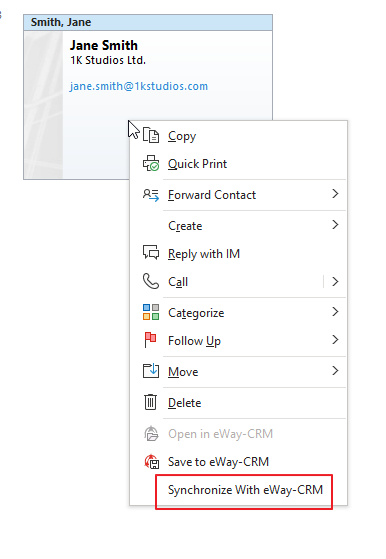The height and width of the screenshot is (559, 386).
Task: Click the Follow Up red flag icon
Action: point(150,340)
